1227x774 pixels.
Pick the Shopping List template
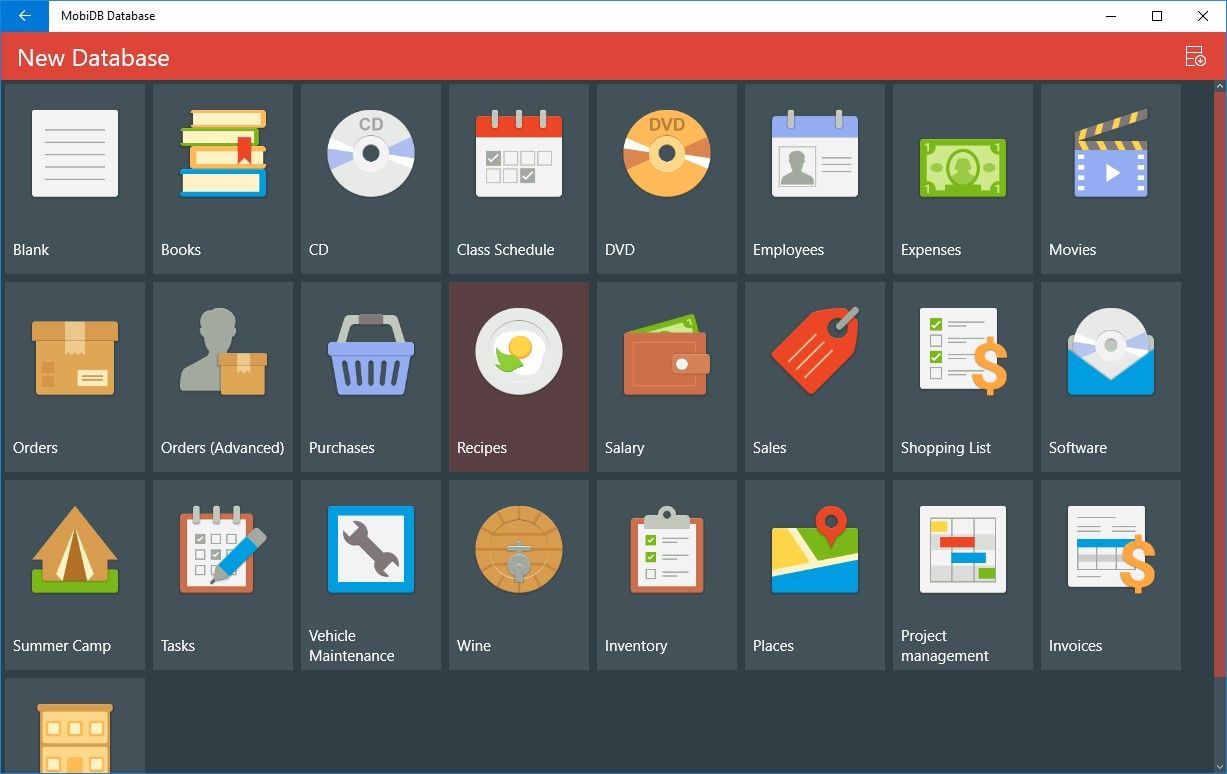962,377
